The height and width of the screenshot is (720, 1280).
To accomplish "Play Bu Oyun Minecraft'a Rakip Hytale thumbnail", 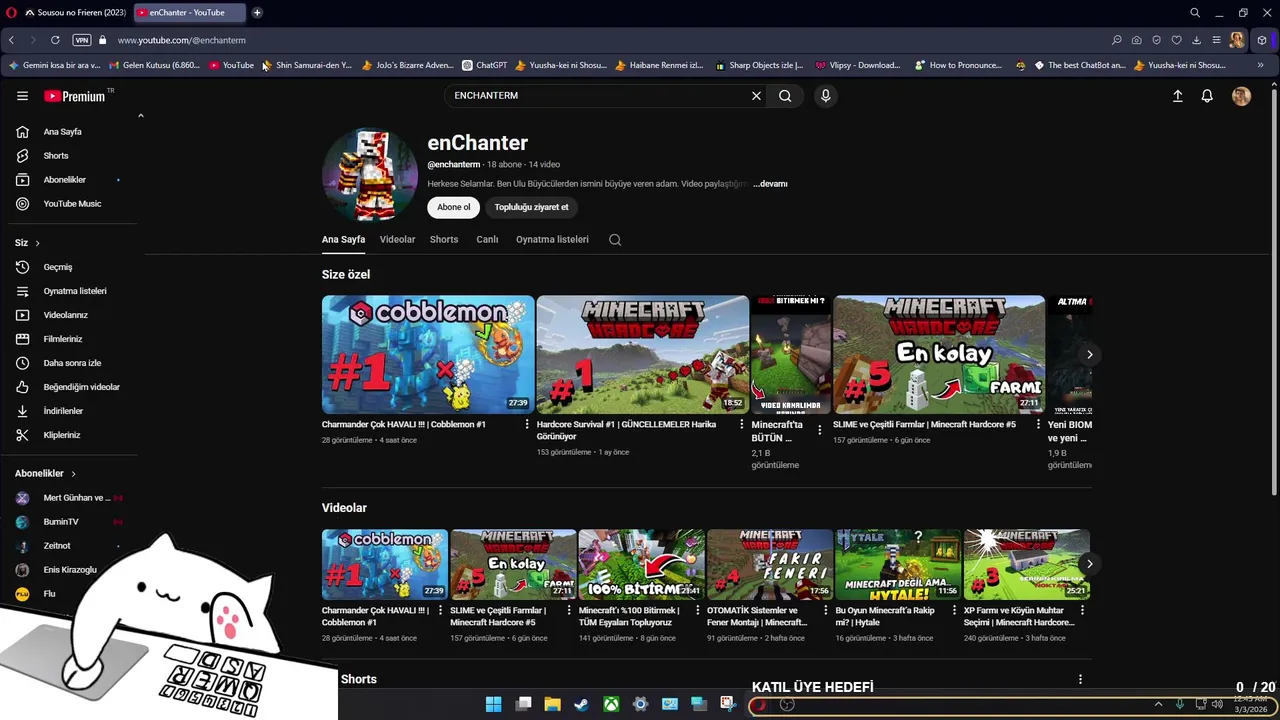I will tap(898, 564).
